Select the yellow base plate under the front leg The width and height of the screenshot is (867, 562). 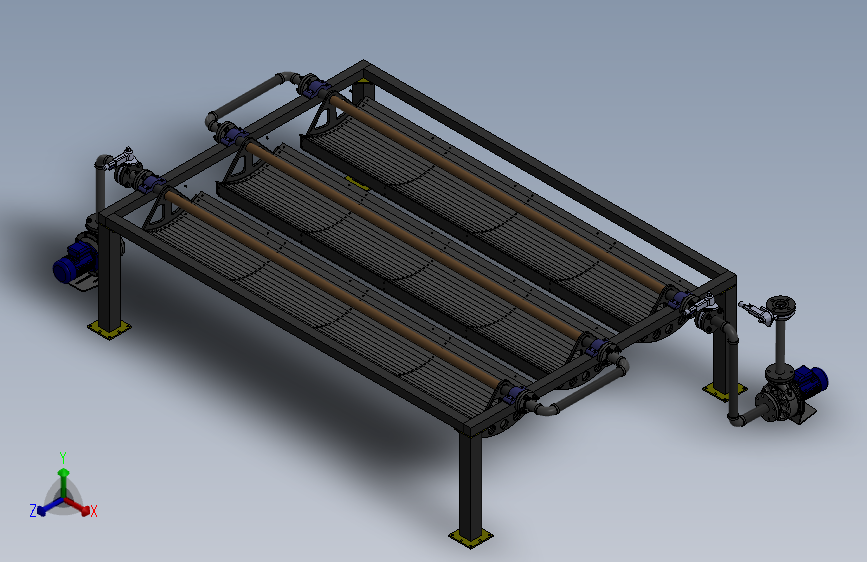[471, 537]
